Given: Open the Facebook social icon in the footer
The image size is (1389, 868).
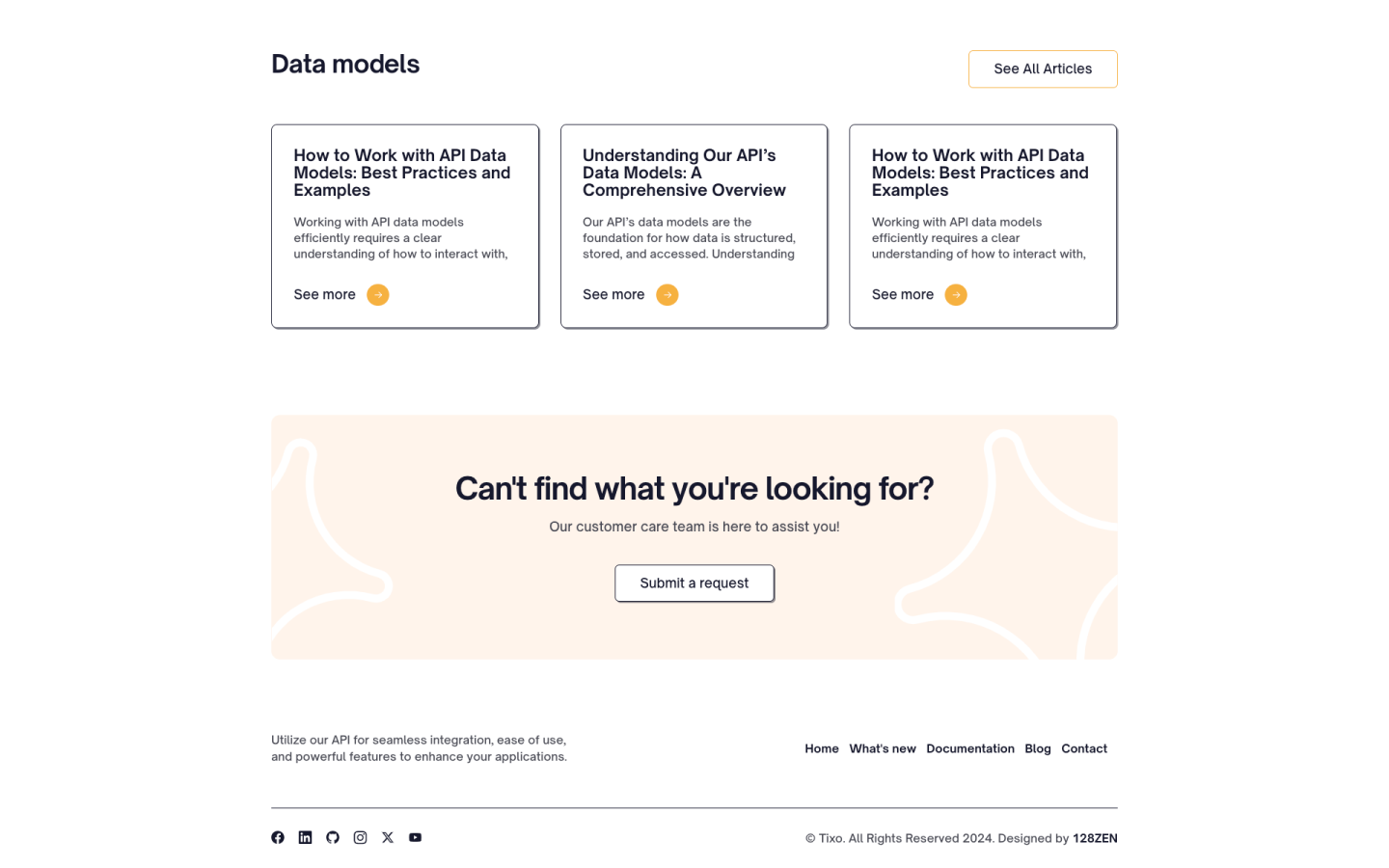Looking at the screenshot, I should [278, 837].
